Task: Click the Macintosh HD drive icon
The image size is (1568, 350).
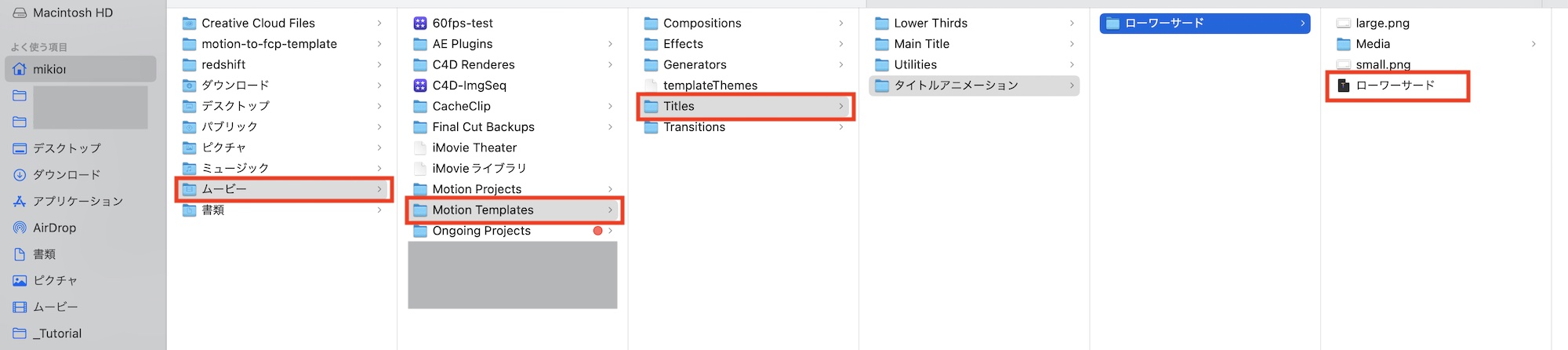Action: (20, 13)
